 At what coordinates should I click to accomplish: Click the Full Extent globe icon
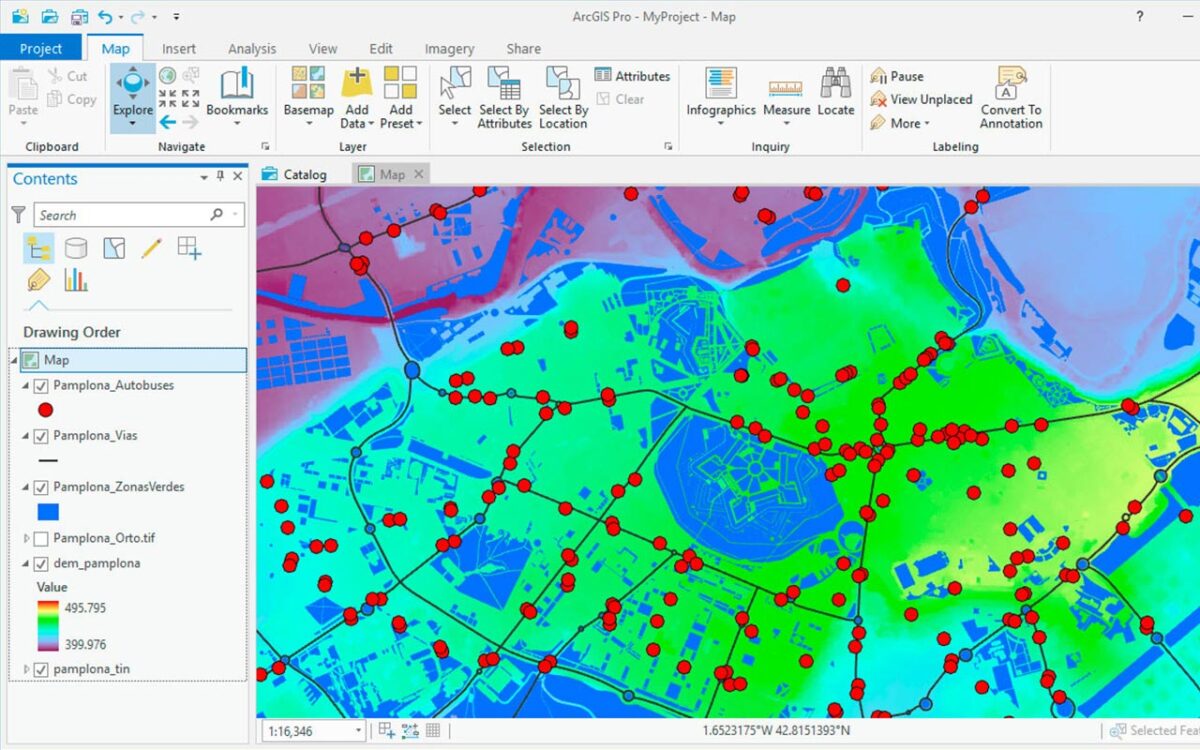167,76
